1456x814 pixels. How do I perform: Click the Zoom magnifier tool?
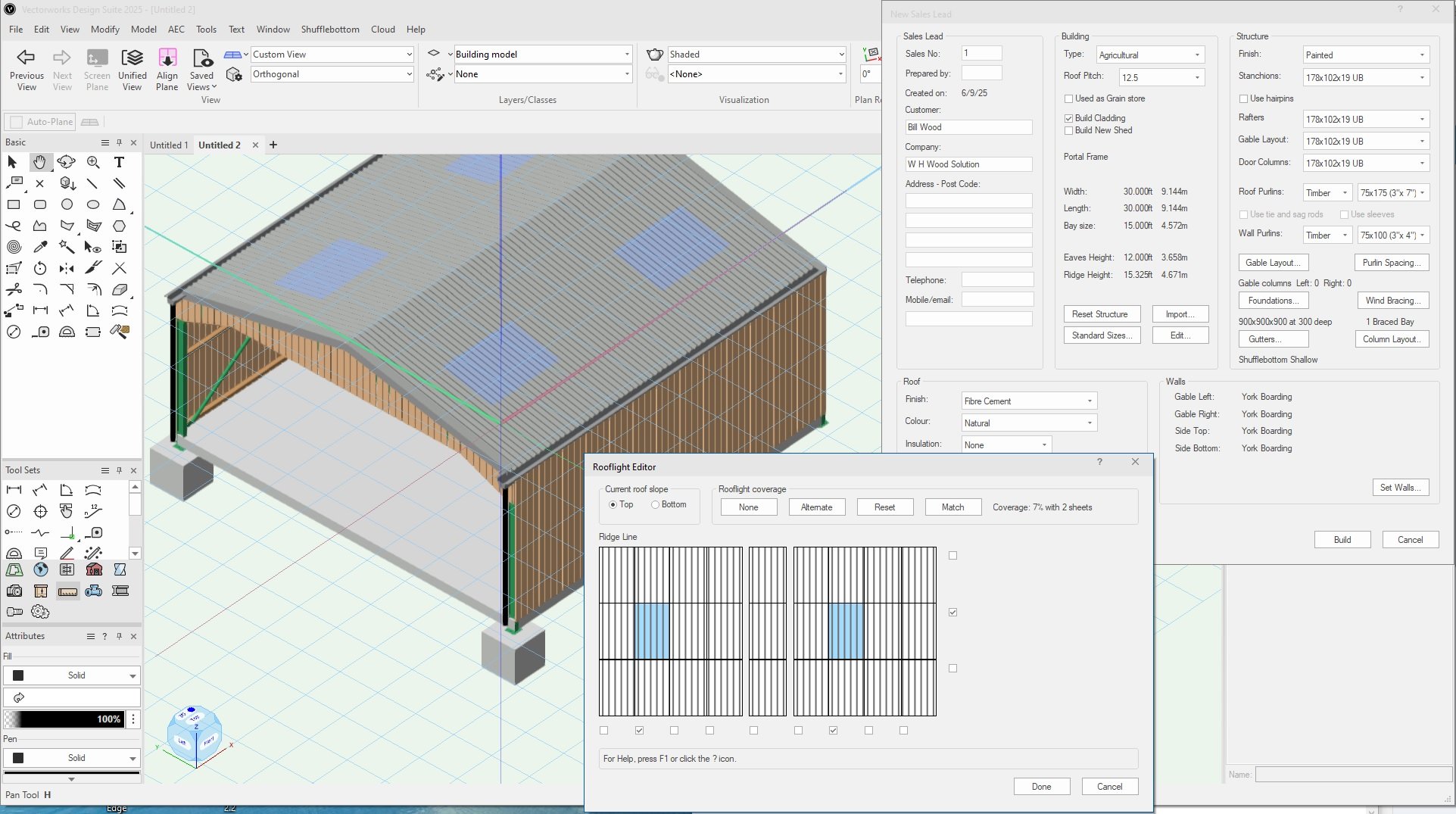point(93,162)
